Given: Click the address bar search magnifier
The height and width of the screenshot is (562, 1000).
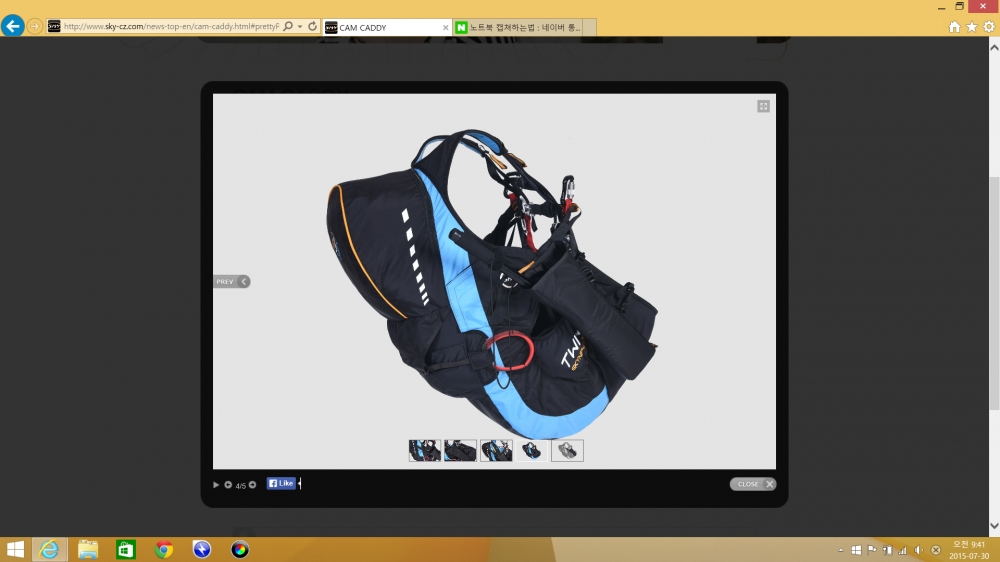Looking at the screenshot, I should (288, 26).
